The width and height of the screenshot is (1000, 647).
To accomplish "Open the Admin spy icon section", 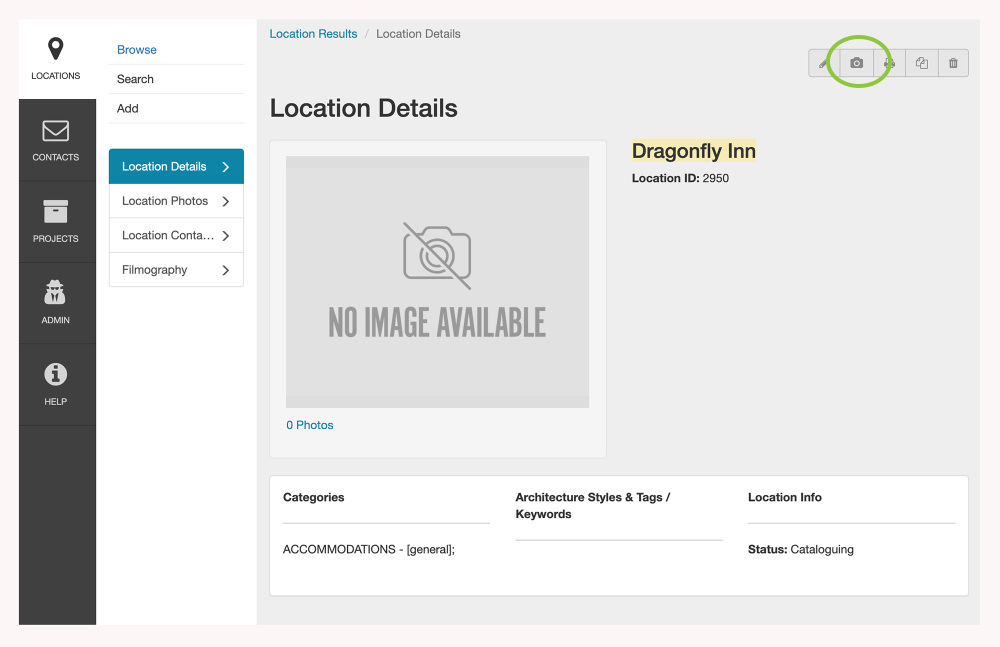I will point(56,303).
